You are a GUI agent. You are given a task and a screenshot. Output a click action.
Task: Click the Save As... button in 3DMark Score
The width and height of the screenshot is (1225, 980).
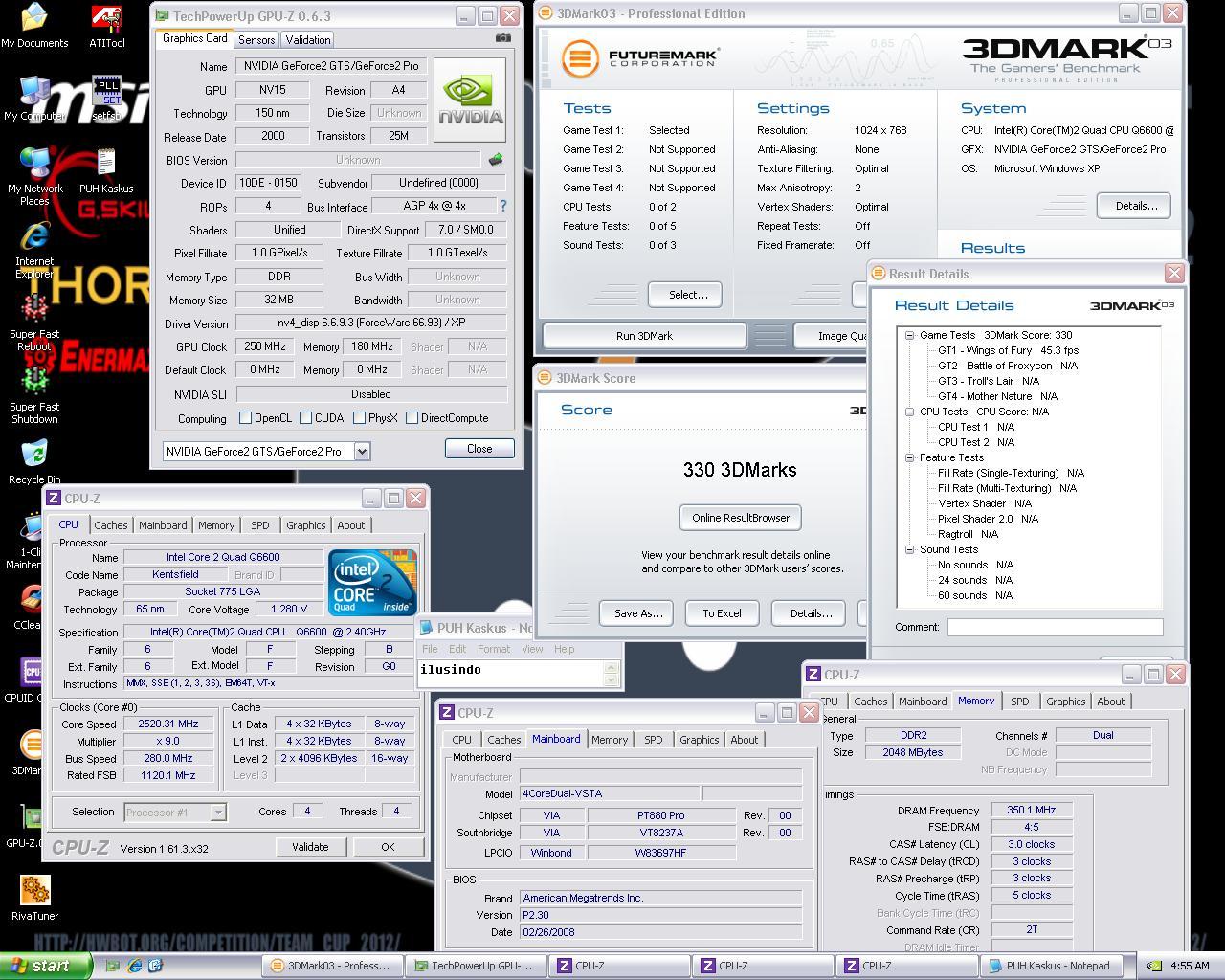(637, 613)
